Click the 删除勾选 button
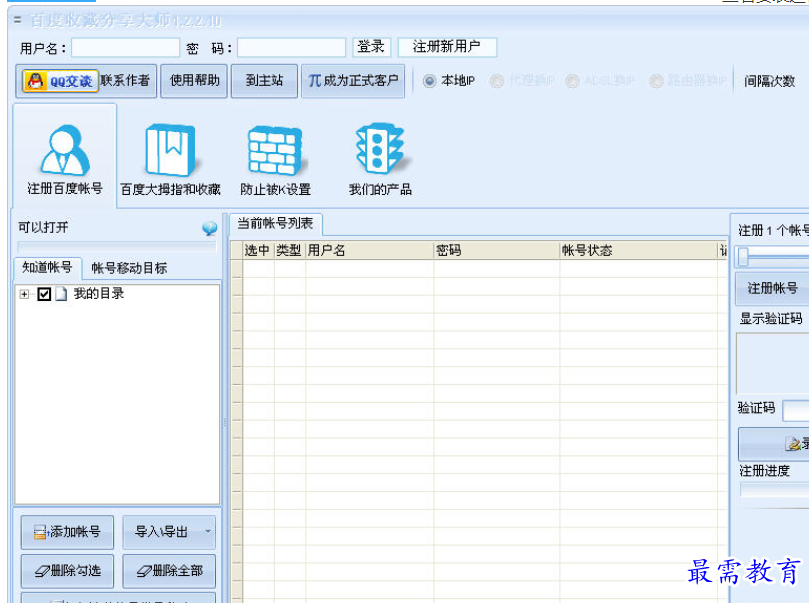The image size is (809, 603). [x=67, y=571]
